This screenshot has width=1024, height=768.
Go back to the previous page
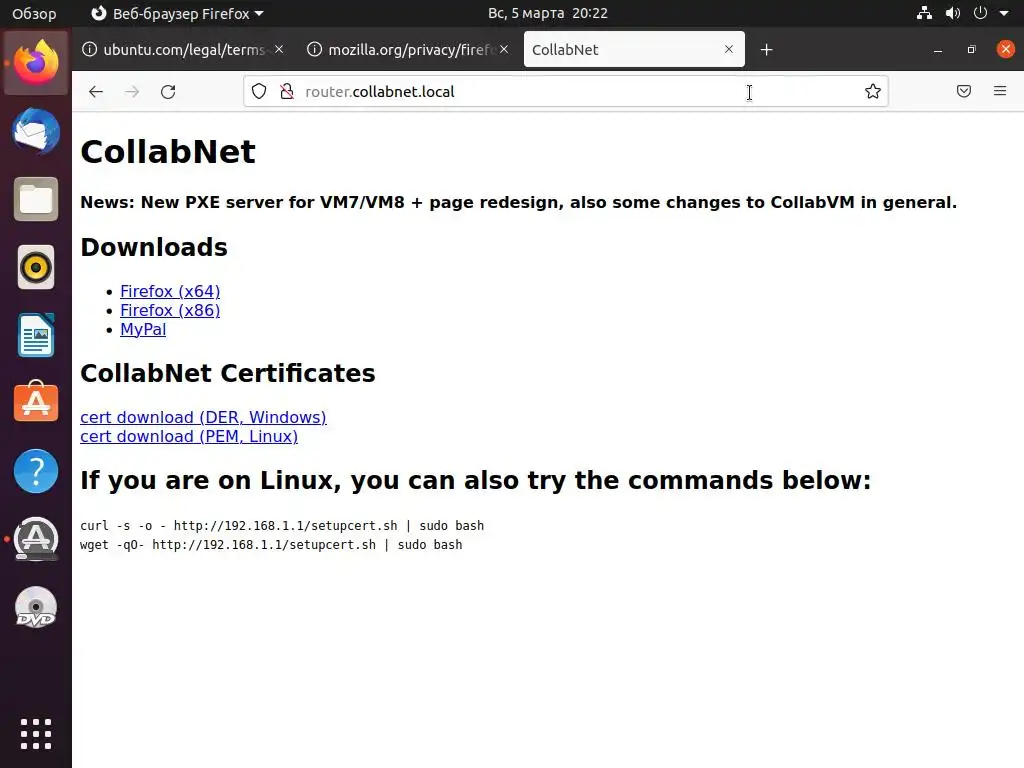pos(96,91)
